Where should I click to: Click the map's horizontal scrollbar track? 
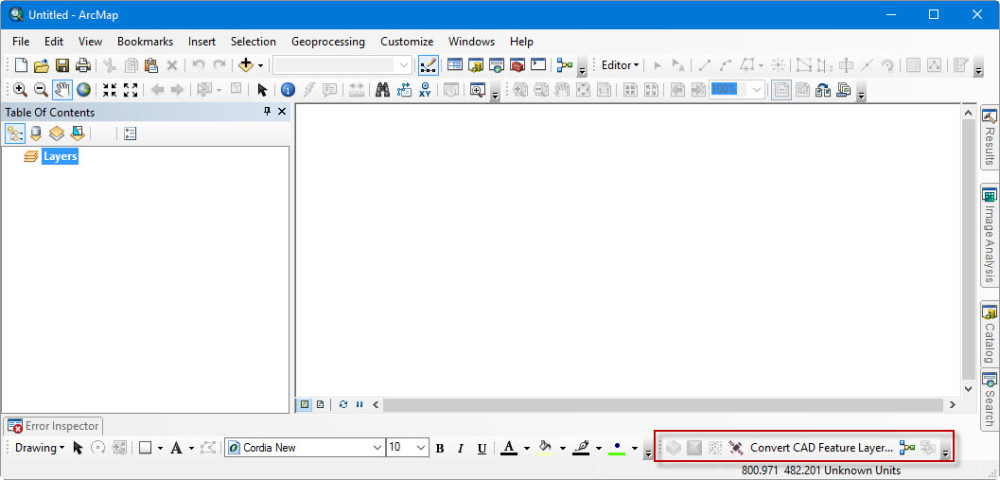click(x=662, y=405)
